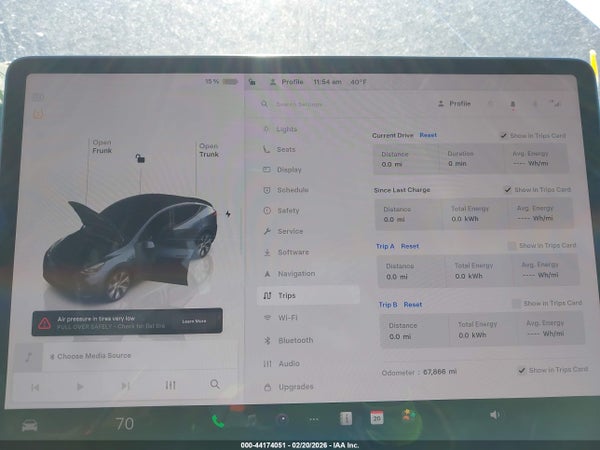
Task: Open the all apps three-dots icon
Action: pyautogui.click(x=314, y=420)
